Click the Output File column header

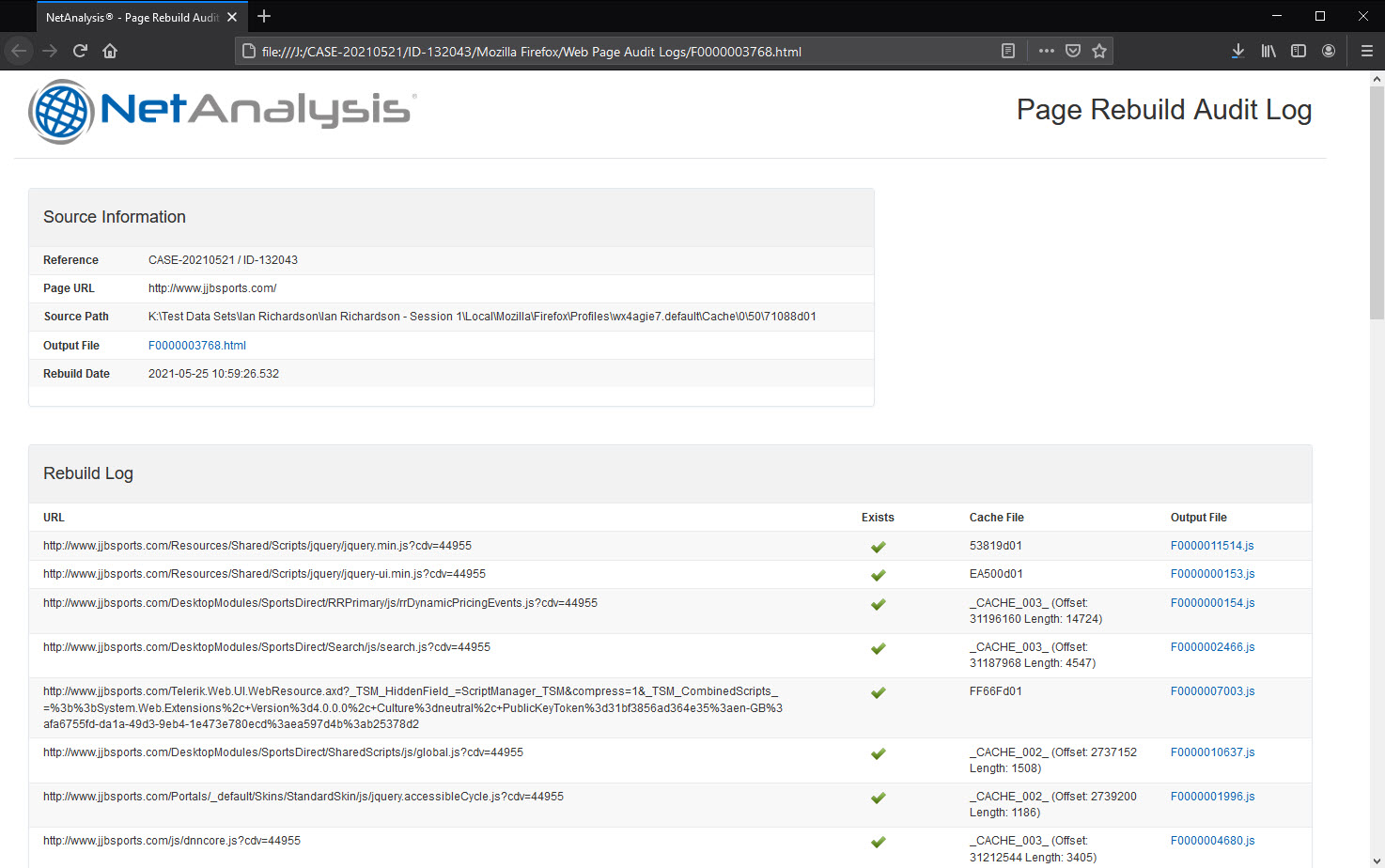tap(1199, 518)
